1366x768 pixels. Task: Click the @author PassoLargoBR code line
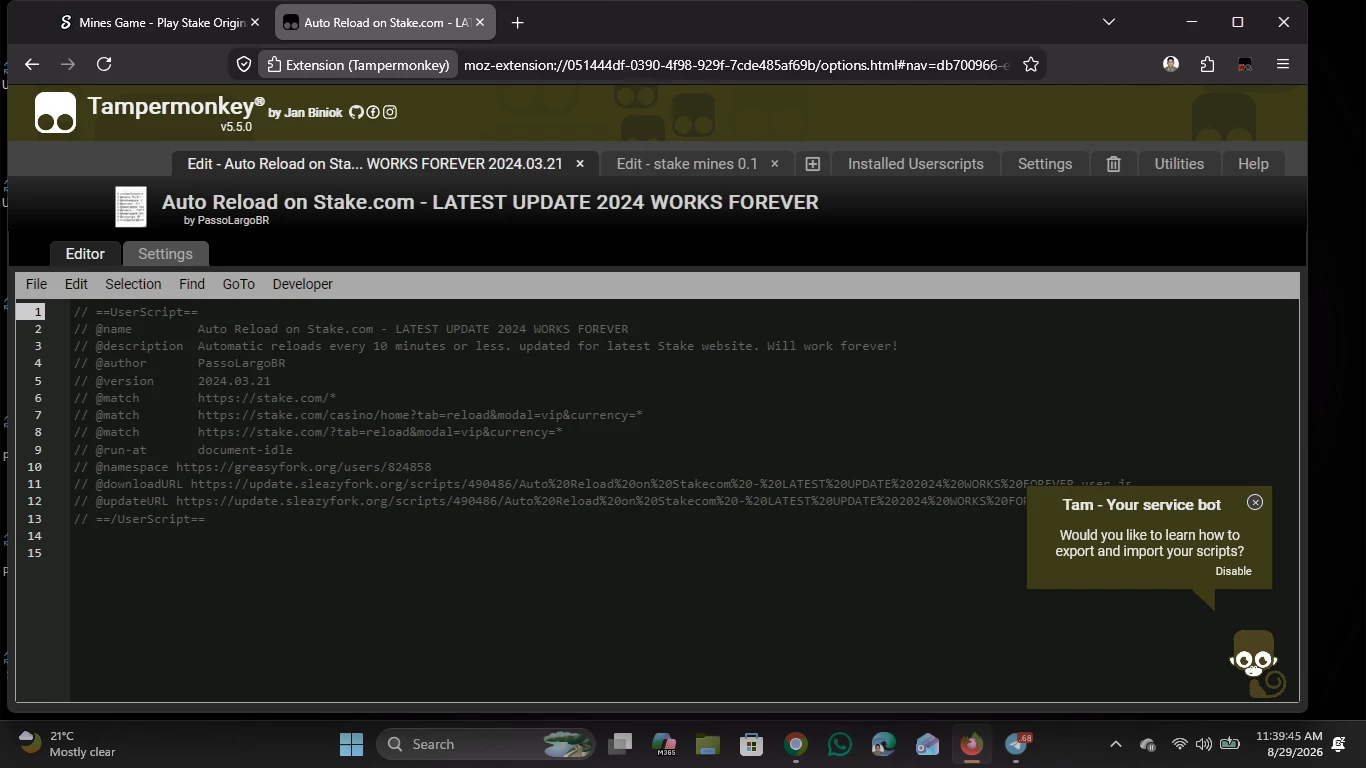(180, 363)
